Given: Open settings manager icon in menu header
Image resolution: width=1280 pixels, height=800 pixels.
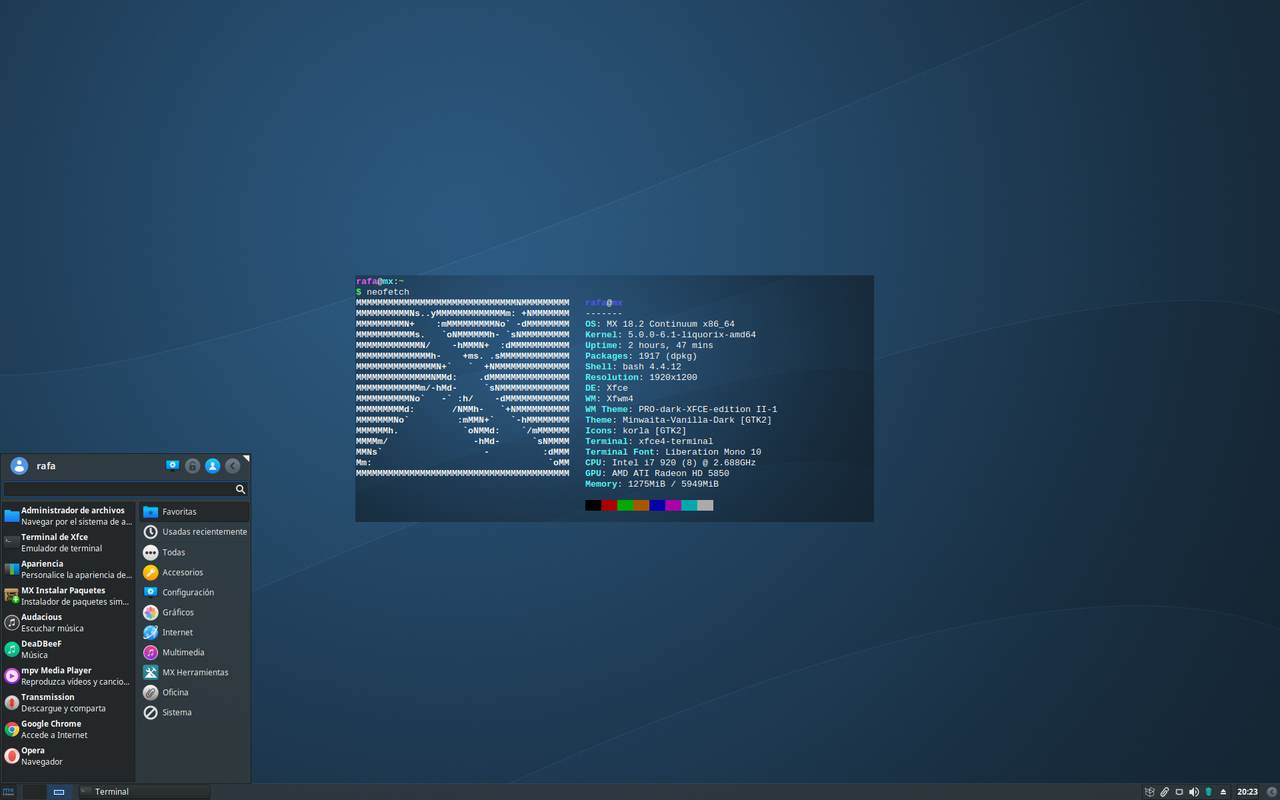Looking at the screenshot, I should (x=172, y=466).
